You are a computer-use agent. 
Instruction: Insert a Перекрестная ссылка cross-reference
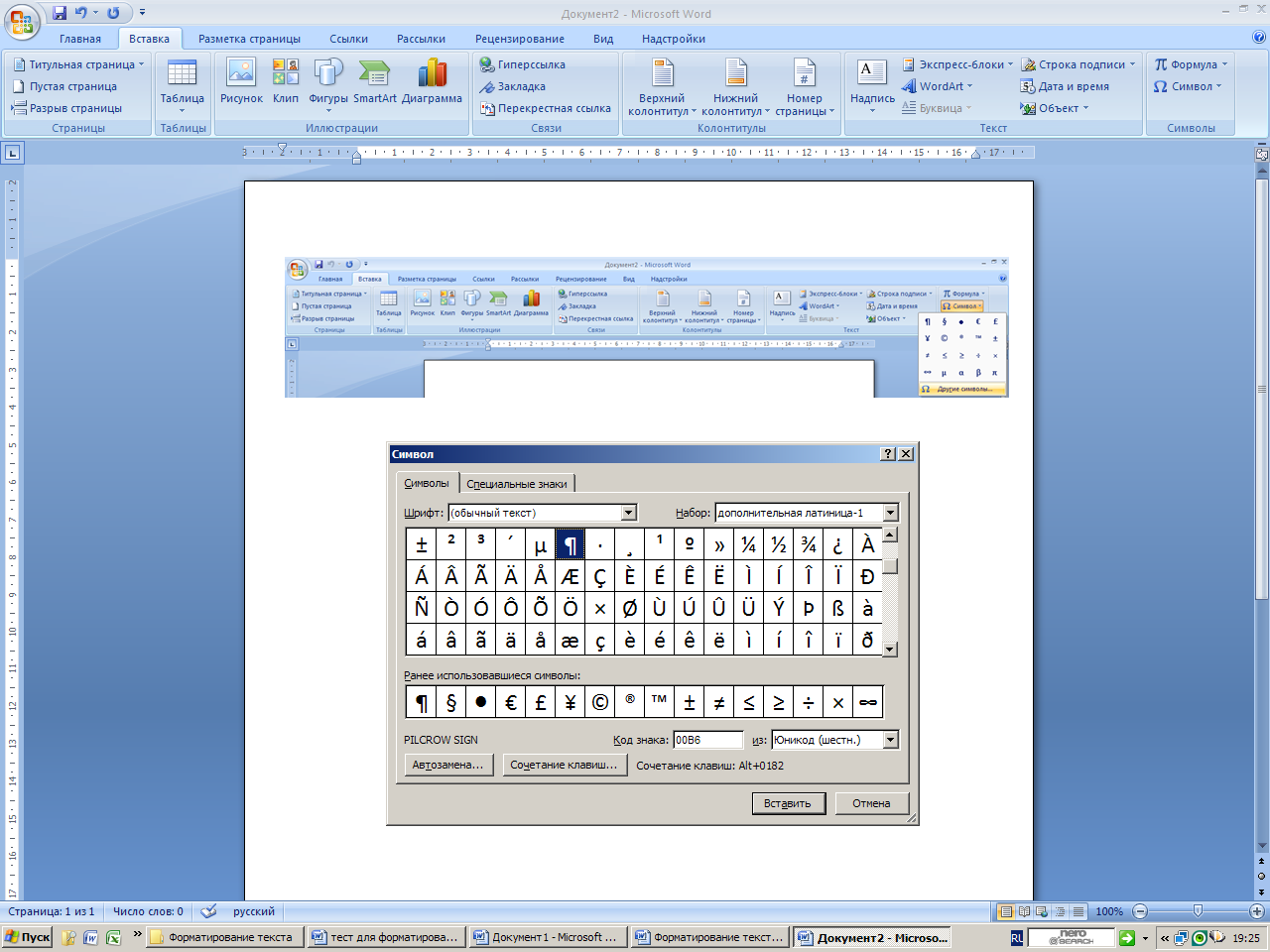(546, 108)
